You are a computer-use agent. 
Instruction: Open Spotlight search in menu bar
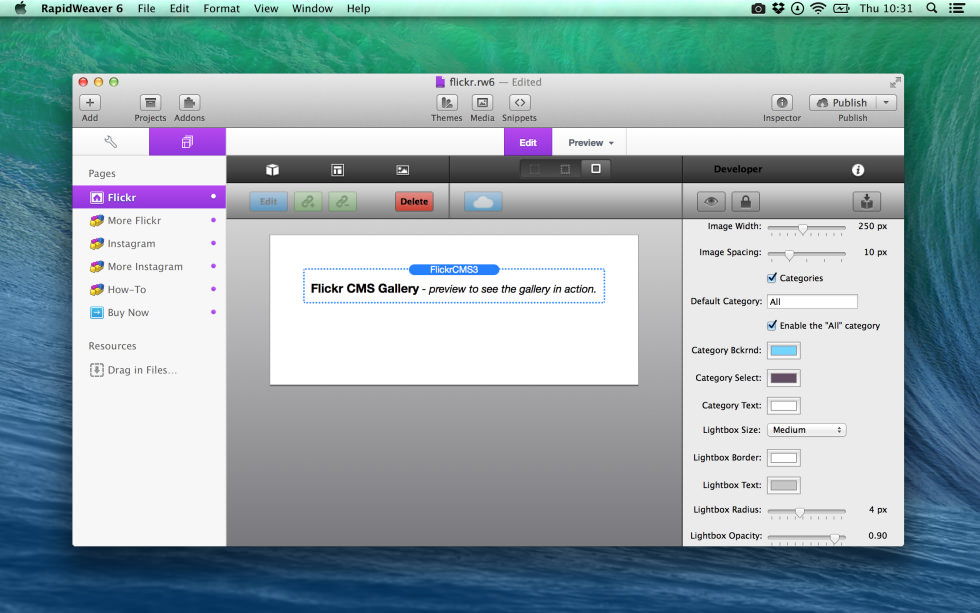(931, 8)
